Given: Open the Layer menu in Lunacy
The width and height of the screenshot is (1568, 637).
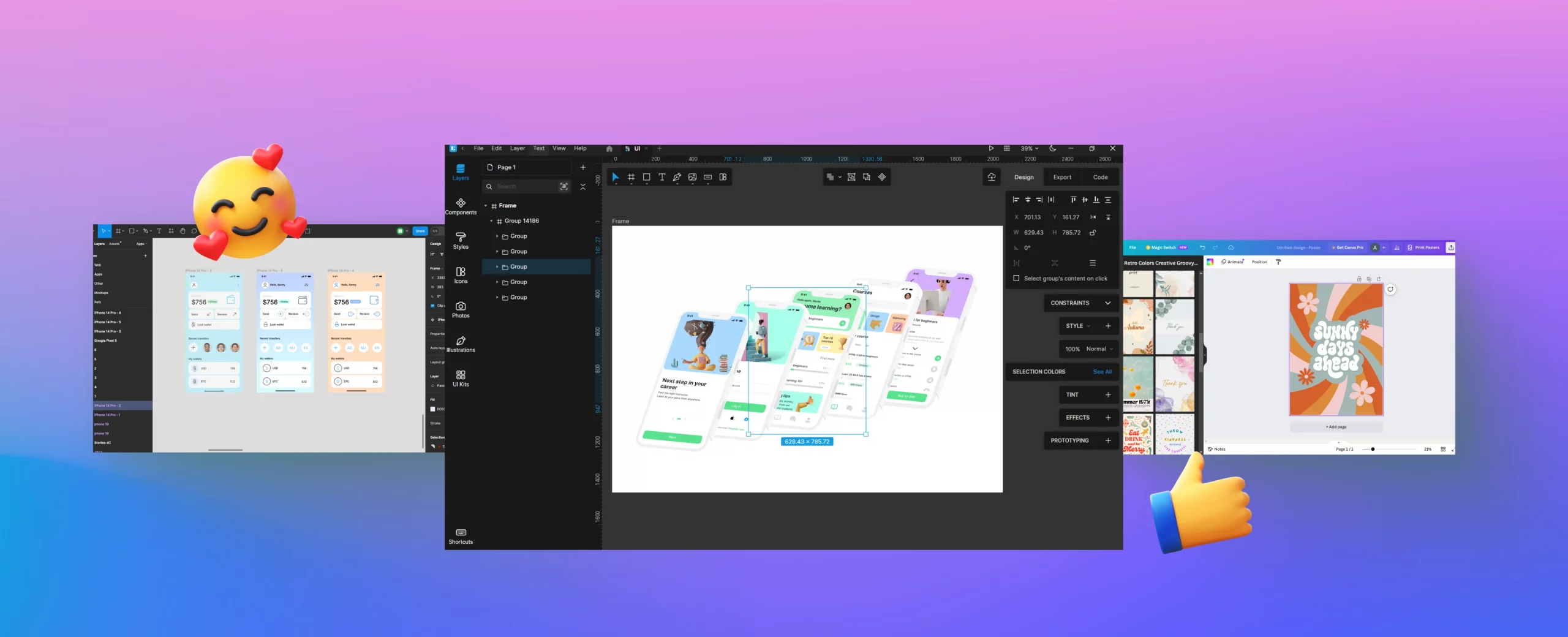Looking at the screenshot, I should [x=518, y=148].
